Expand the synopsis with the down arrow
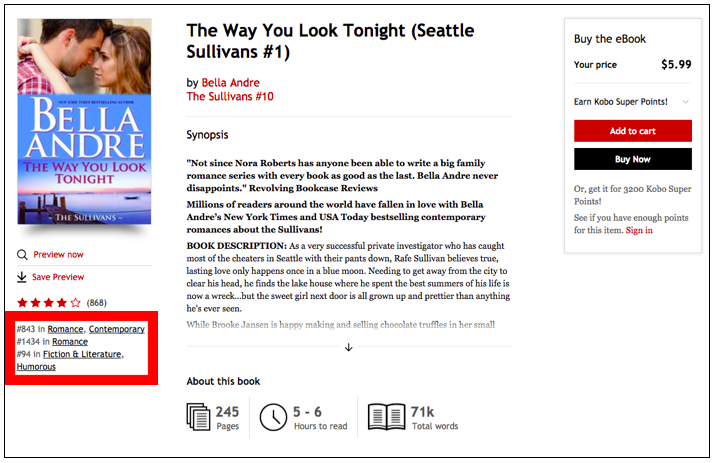This screenshot has width=716, height=463. [x=349, y=347]
